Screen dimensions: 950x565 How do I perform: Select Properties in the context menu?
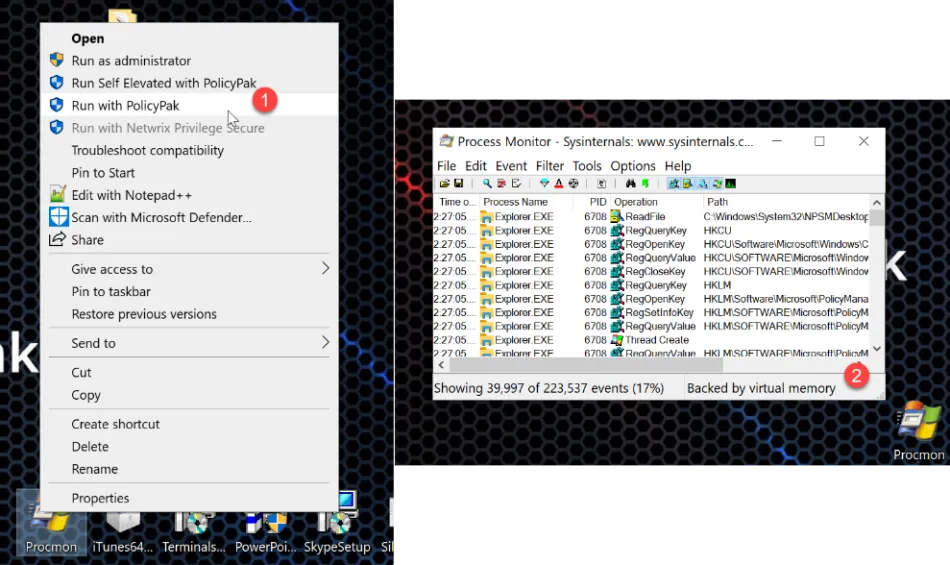[100, 498]
